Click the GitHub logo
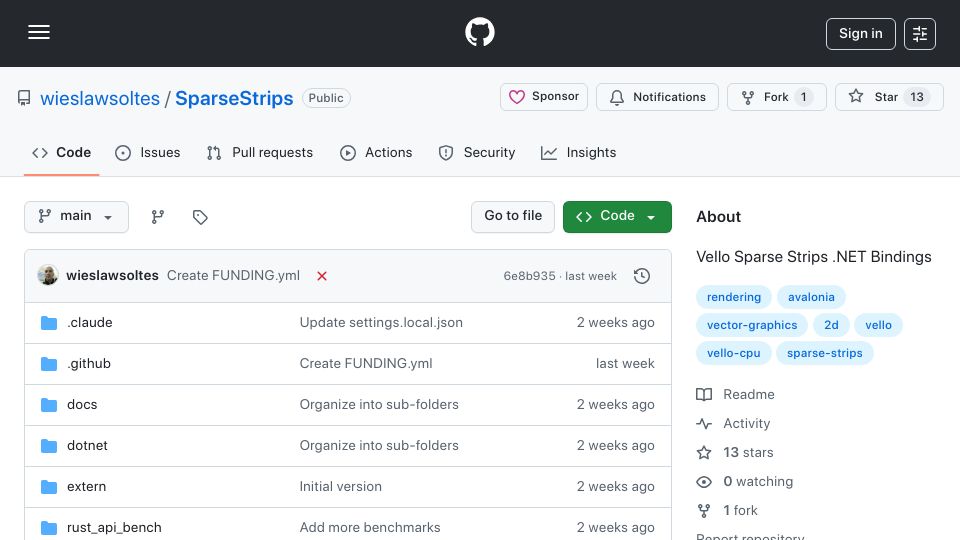The width and height of the screenshot is (960, 540). pos(479,32)
